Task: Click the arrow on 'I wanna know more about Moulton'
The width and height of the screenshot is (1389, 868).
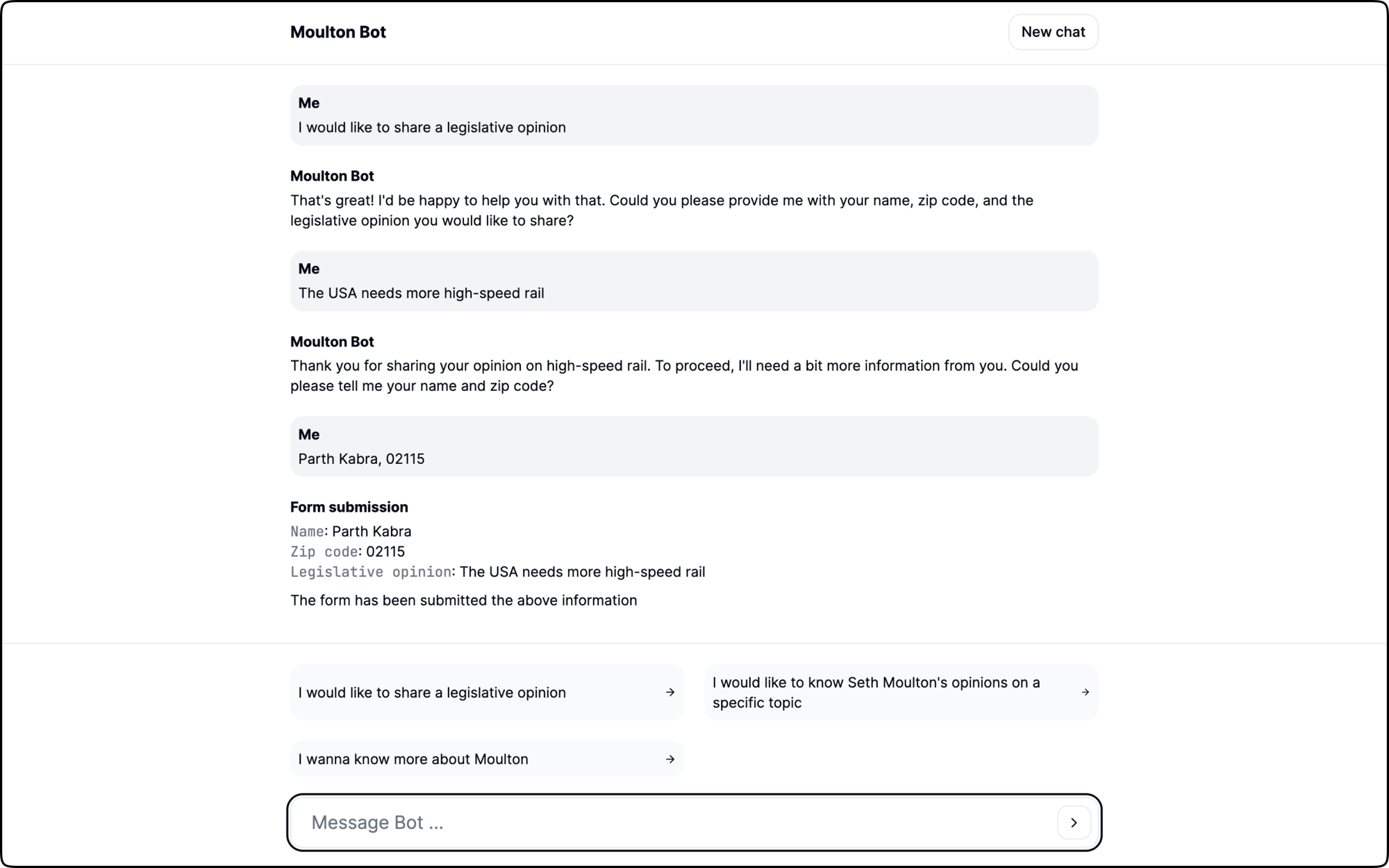Action: coord(669,759)
